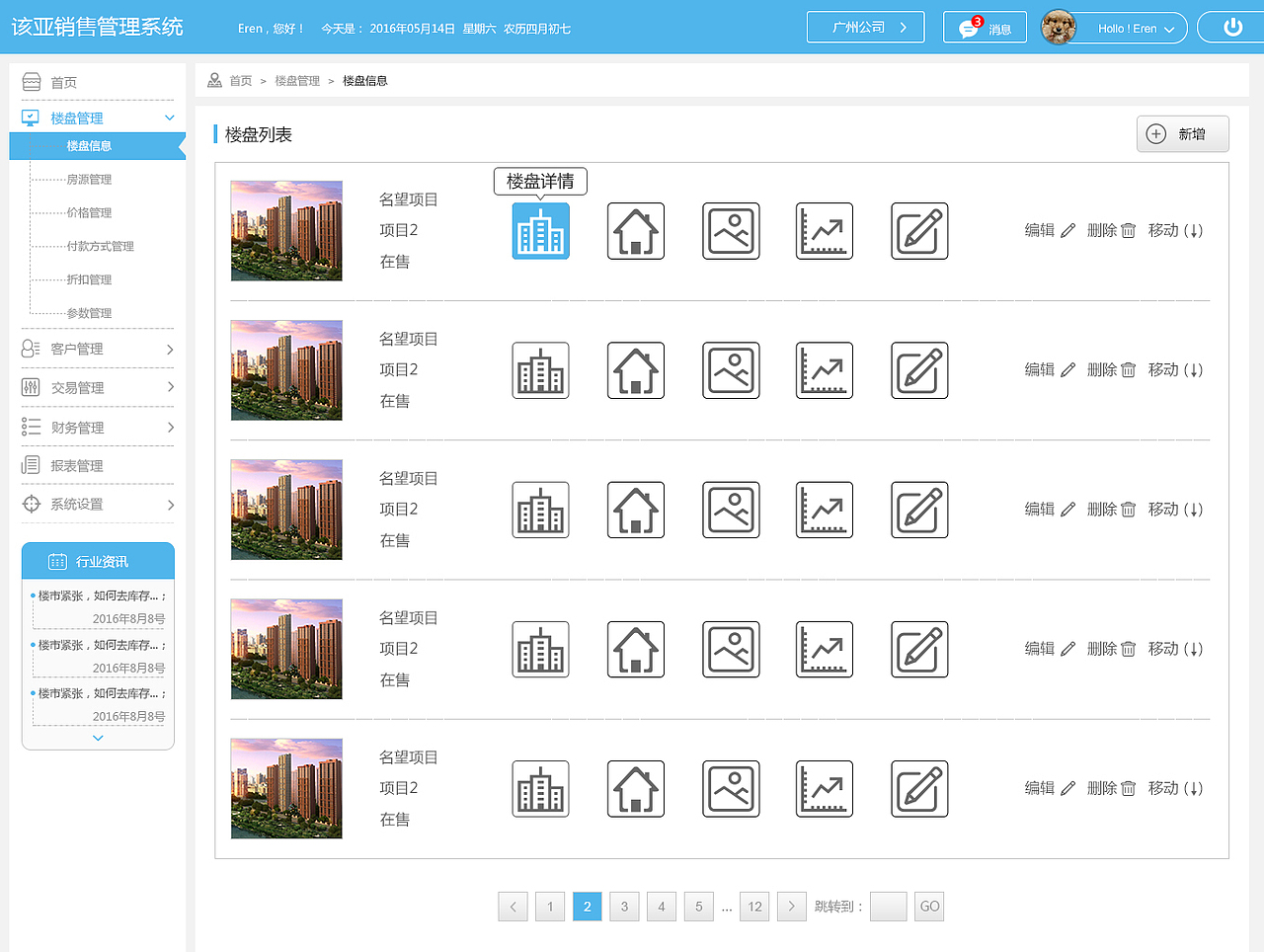Click the GO pagination button
1264x952 pixels.
(x=930, y=907)
